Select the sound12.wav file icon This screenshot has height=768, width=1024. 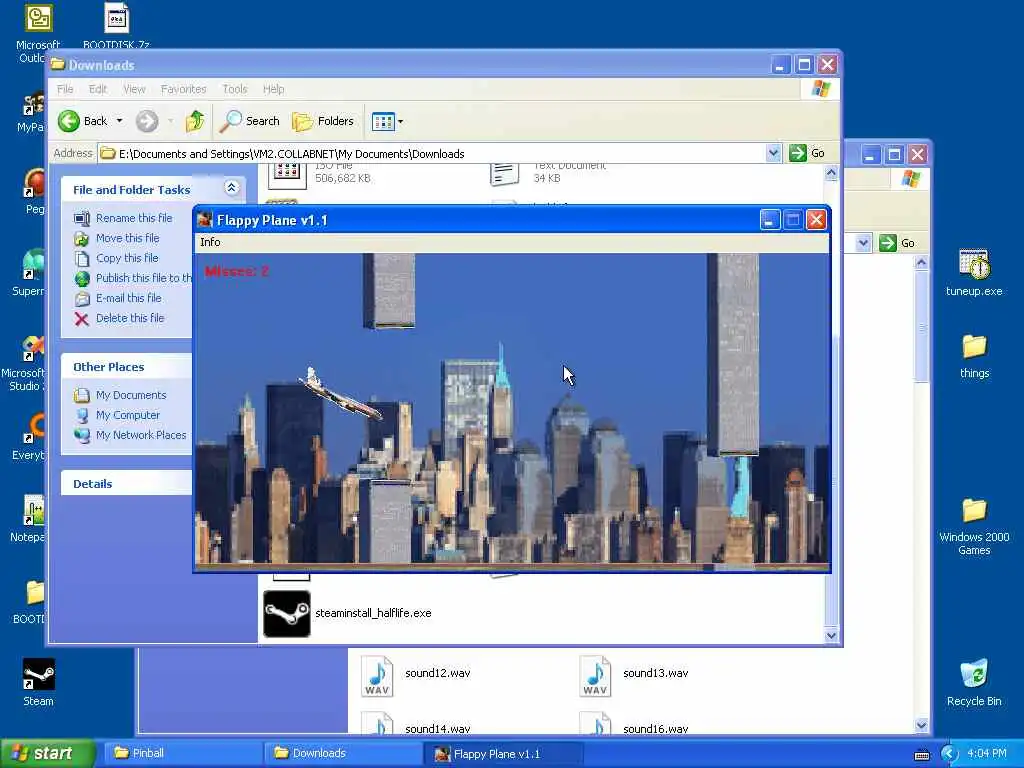coord(377,677)
